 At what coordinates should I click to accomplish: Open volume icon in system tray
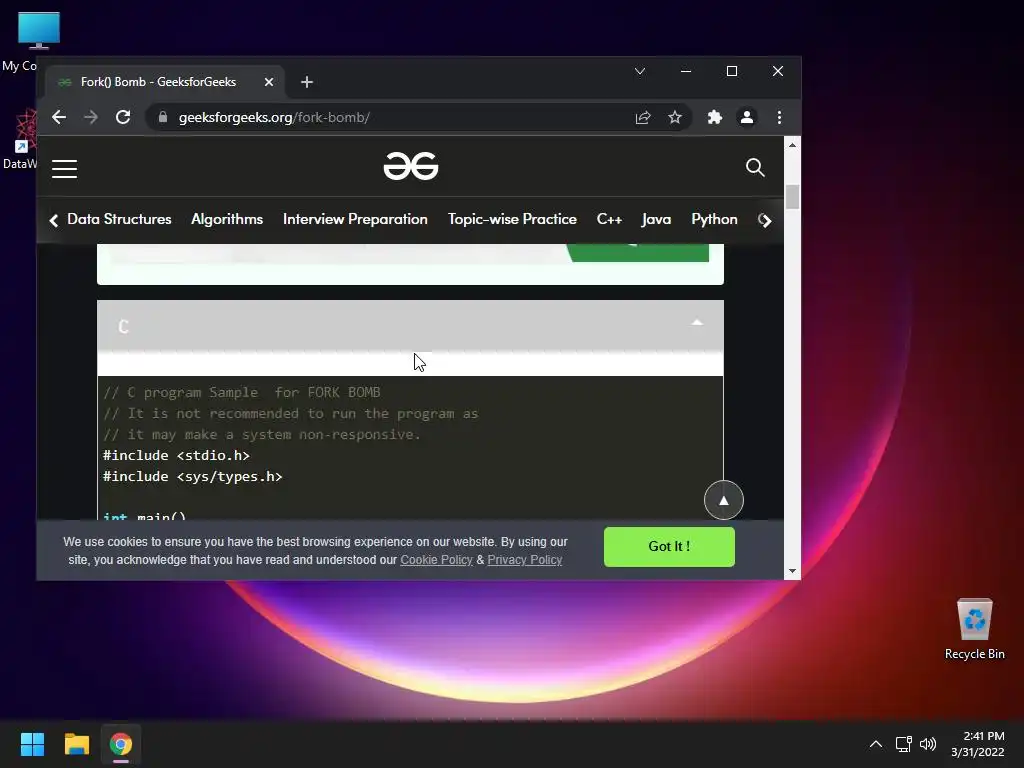[x=927, y=744]
